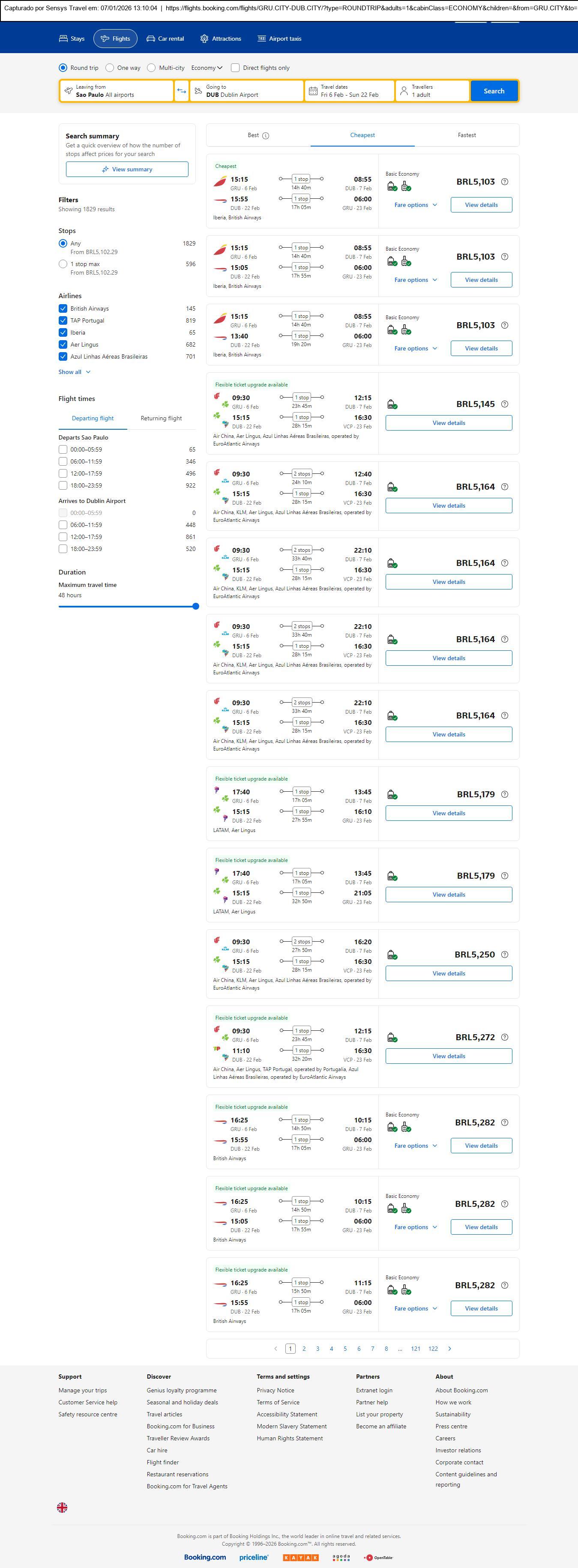Open the Economy cabin class dropdown
Screen dimensions: 578x1568
pyautogui.click(x=207, y=68)
